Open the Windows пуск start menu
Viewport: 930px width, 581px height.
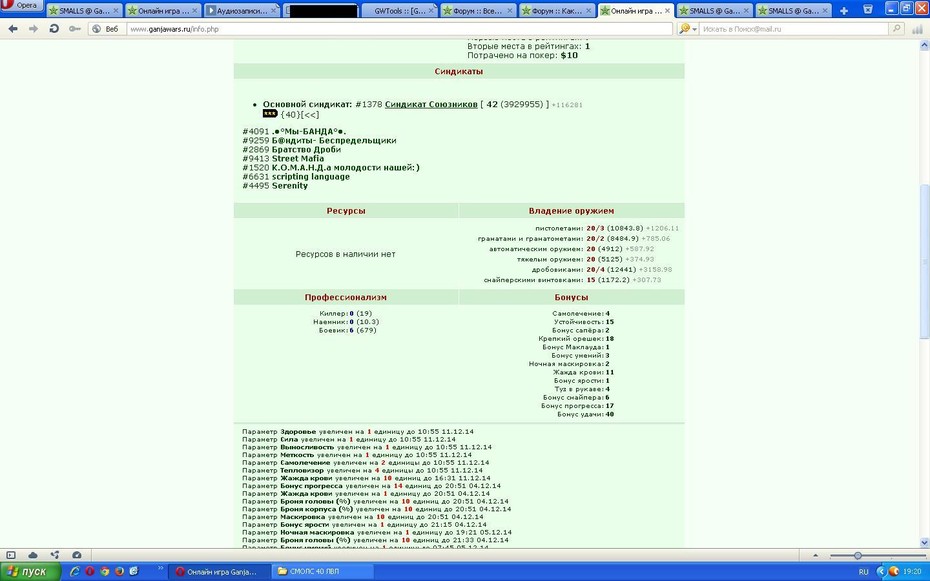pos(30,572)
